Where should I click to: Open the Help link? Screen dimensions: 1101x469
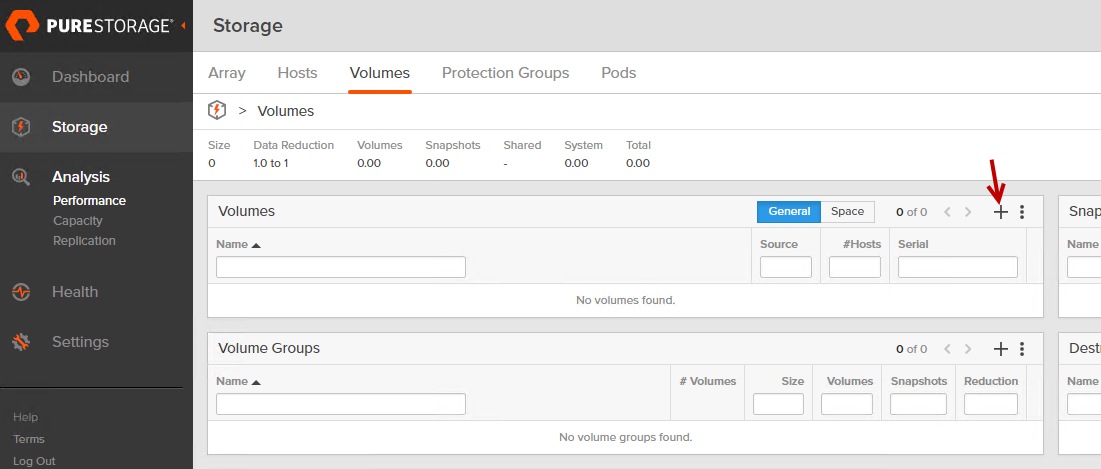point(25,417)
